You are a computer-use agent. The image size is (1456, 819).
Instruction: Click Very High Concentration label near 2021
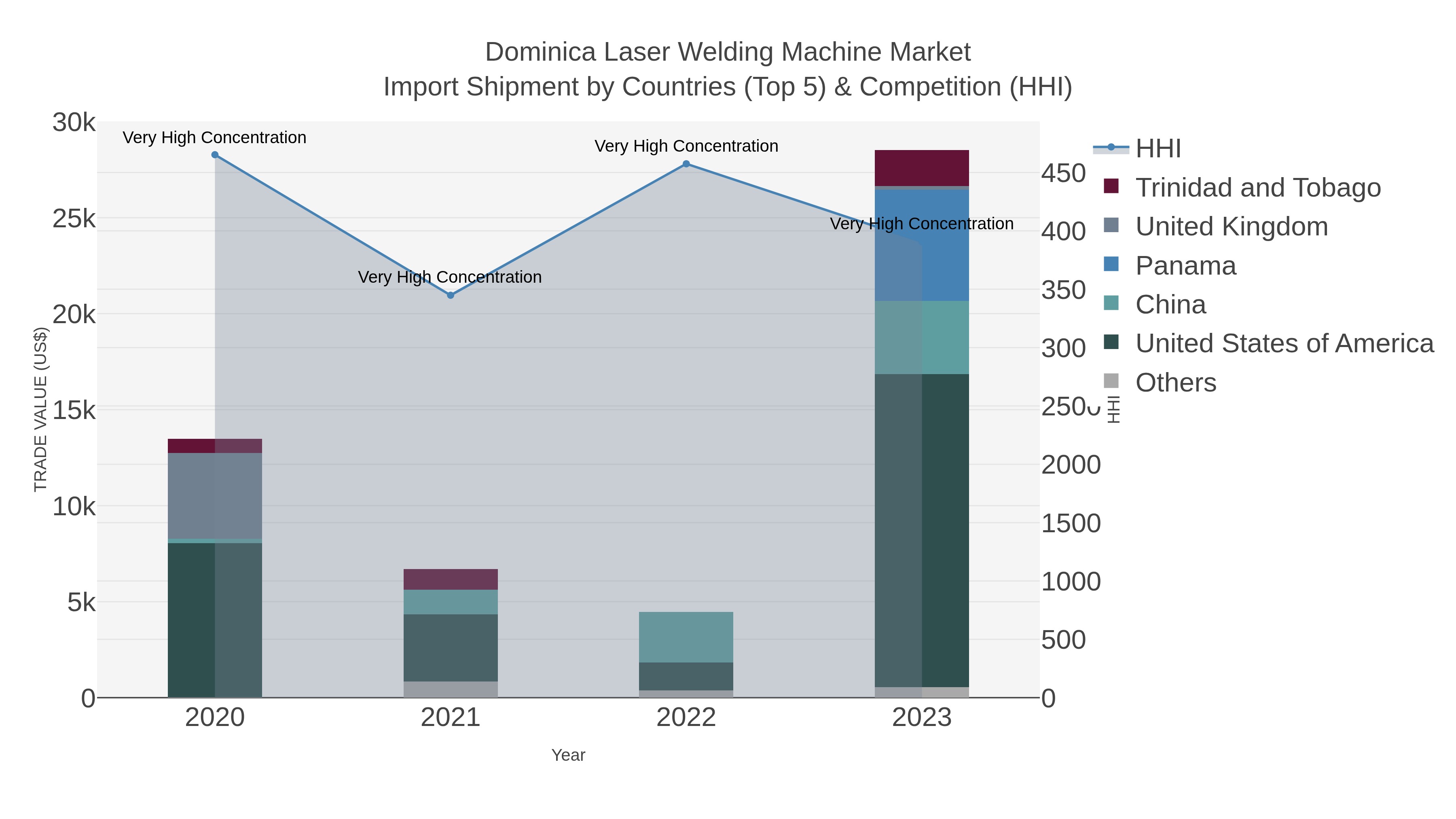[x=450, y=277]
